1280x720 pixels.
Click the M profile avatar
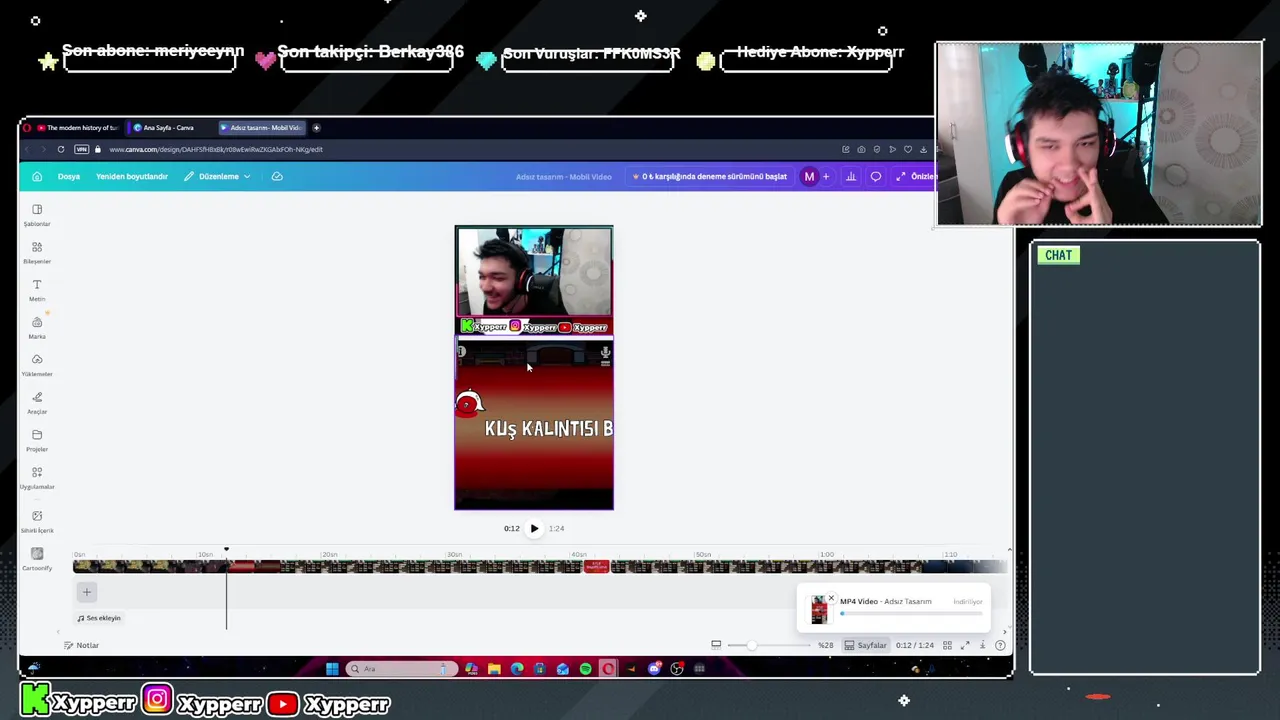809,176
